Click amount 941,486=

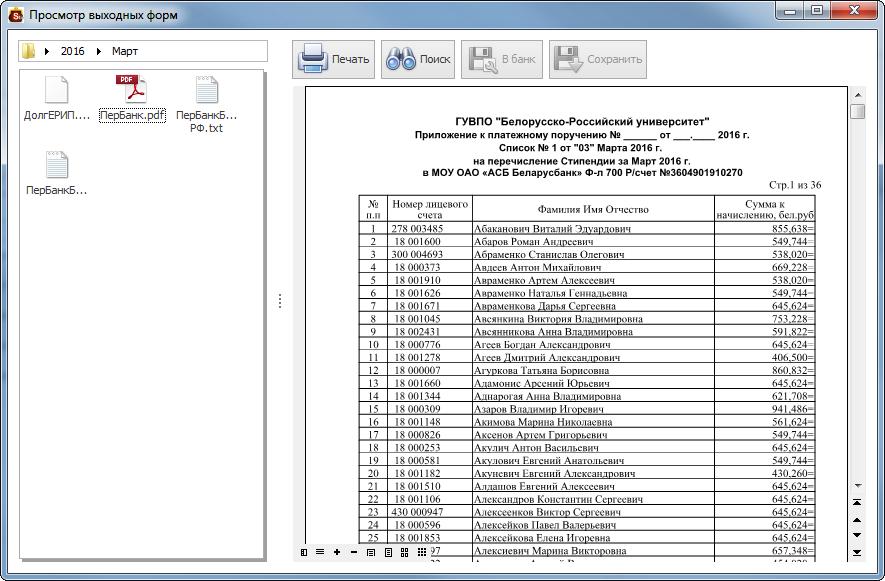792,409
